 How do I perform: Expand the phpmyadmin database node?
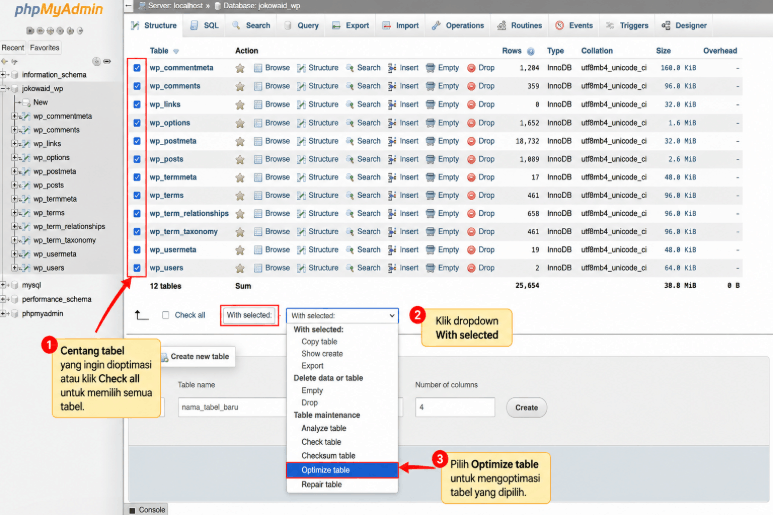click(x=3, y=313)
